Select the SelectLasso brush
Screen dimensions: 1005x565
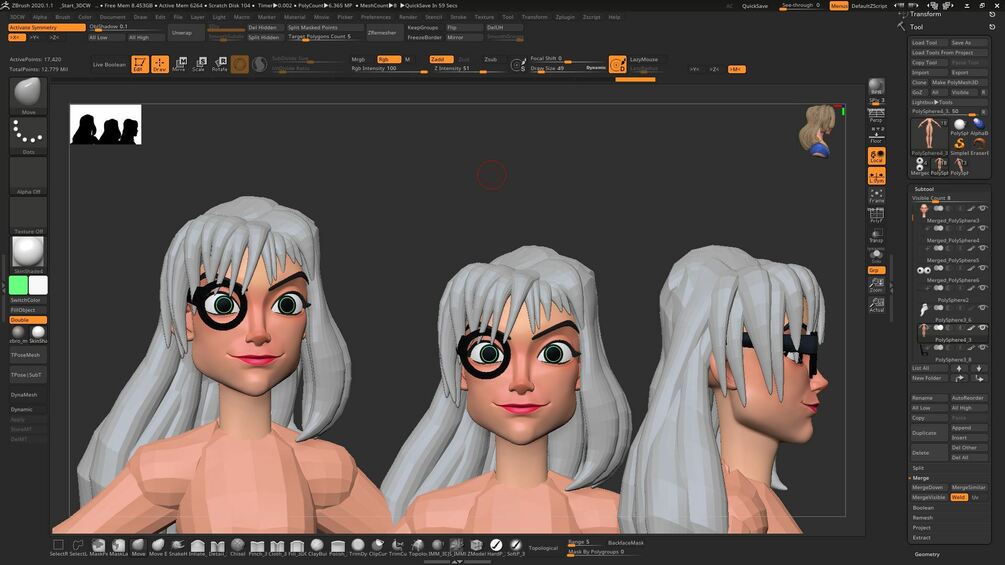pos(78,546)
